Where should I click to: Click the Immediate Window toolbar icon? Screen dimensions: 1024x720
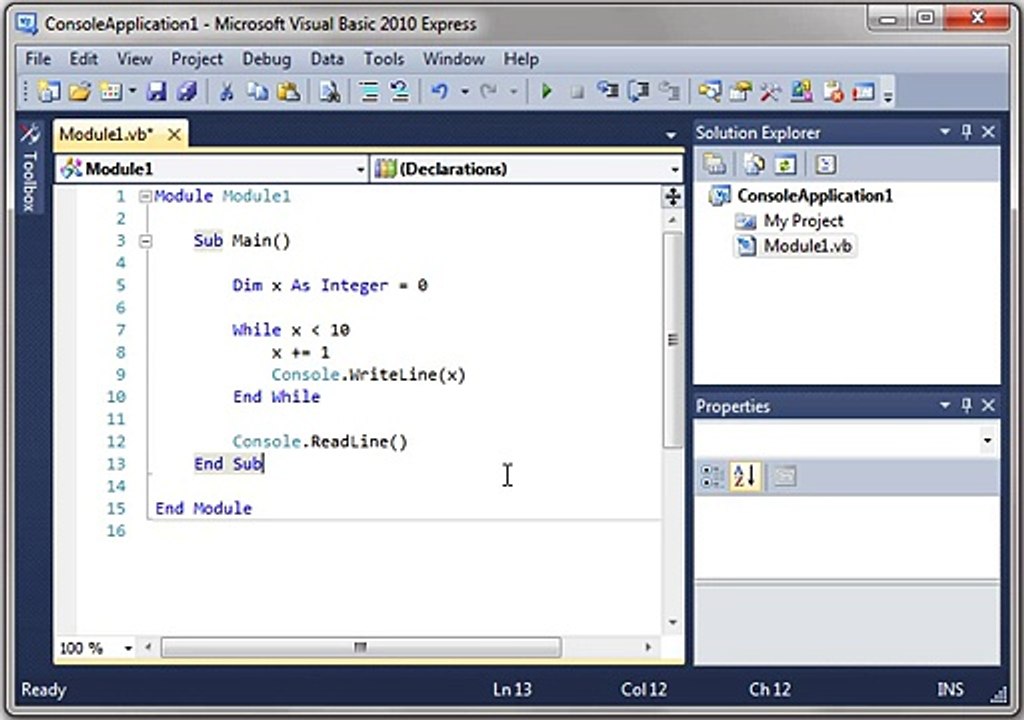point(863,91)
